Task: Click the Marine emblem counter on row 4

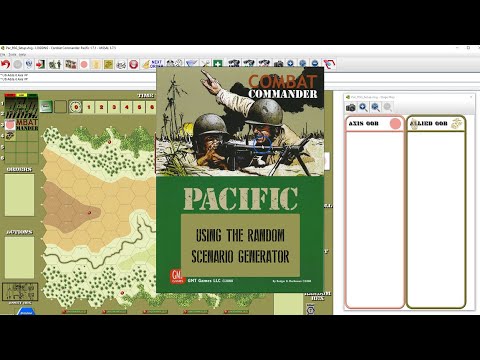Action: pyautogui.click(x=10, y=136)
